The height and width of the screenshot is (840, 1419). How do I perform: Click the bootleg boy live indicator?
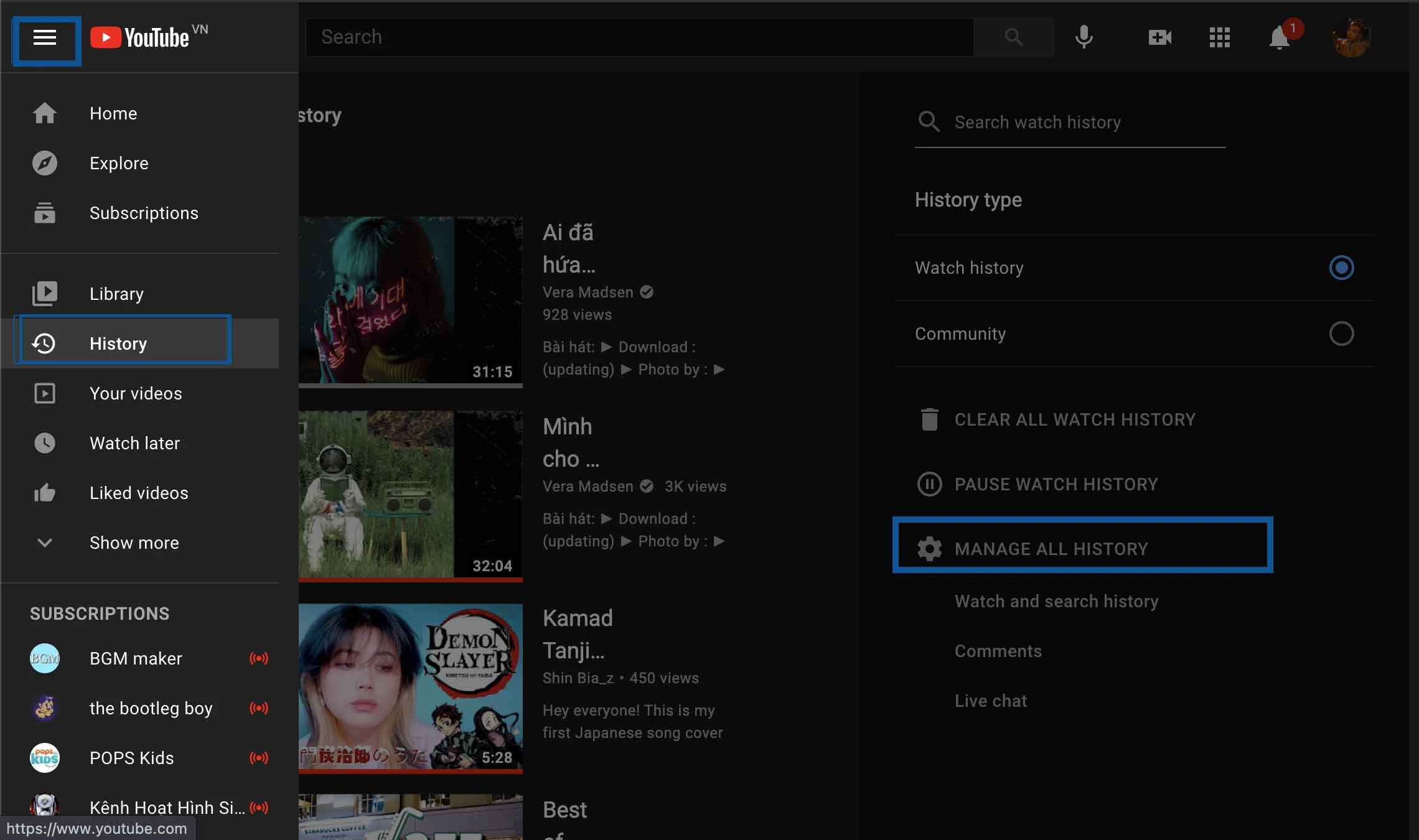point(259,708)
